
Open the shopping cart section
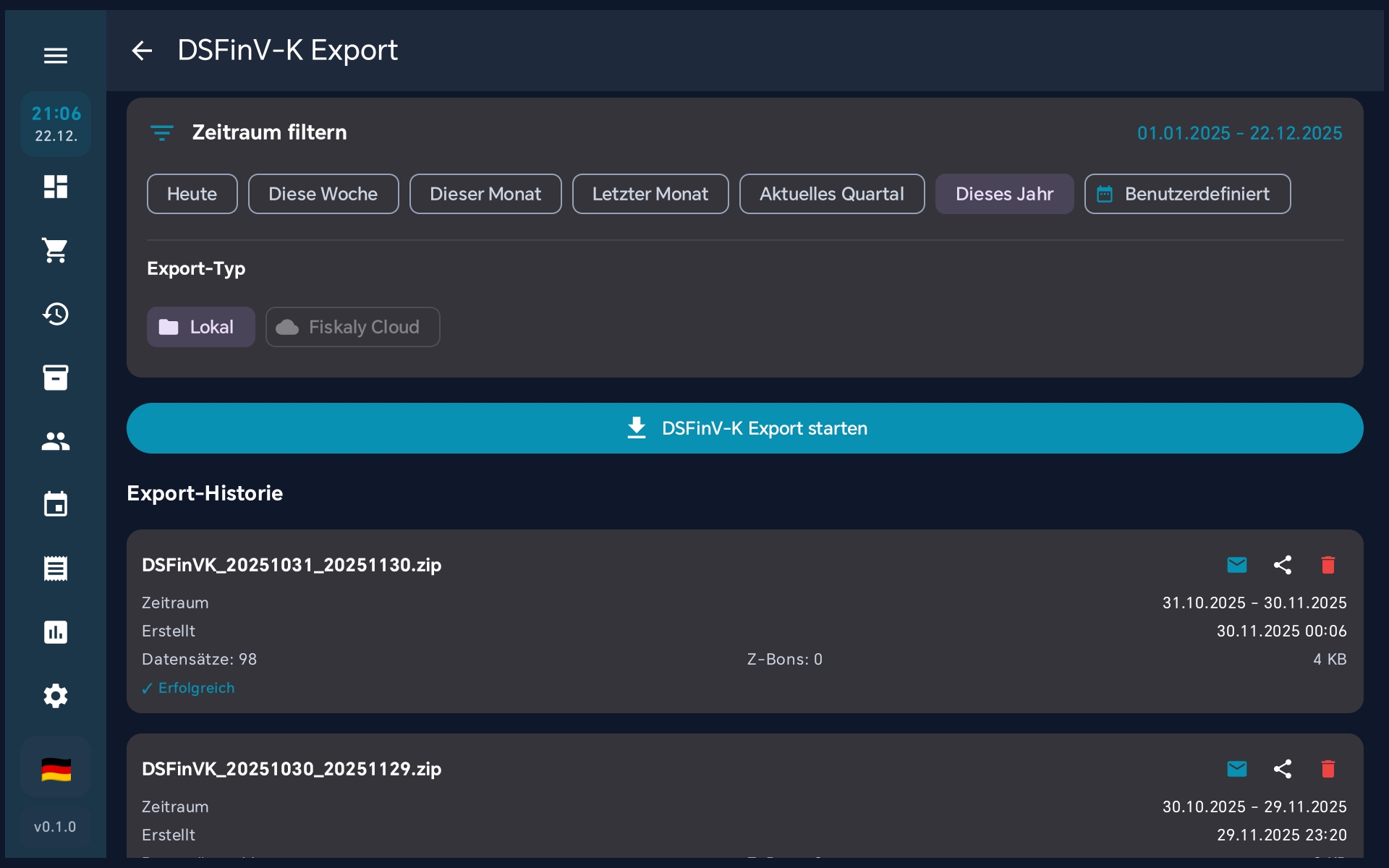tap(56, 250)
